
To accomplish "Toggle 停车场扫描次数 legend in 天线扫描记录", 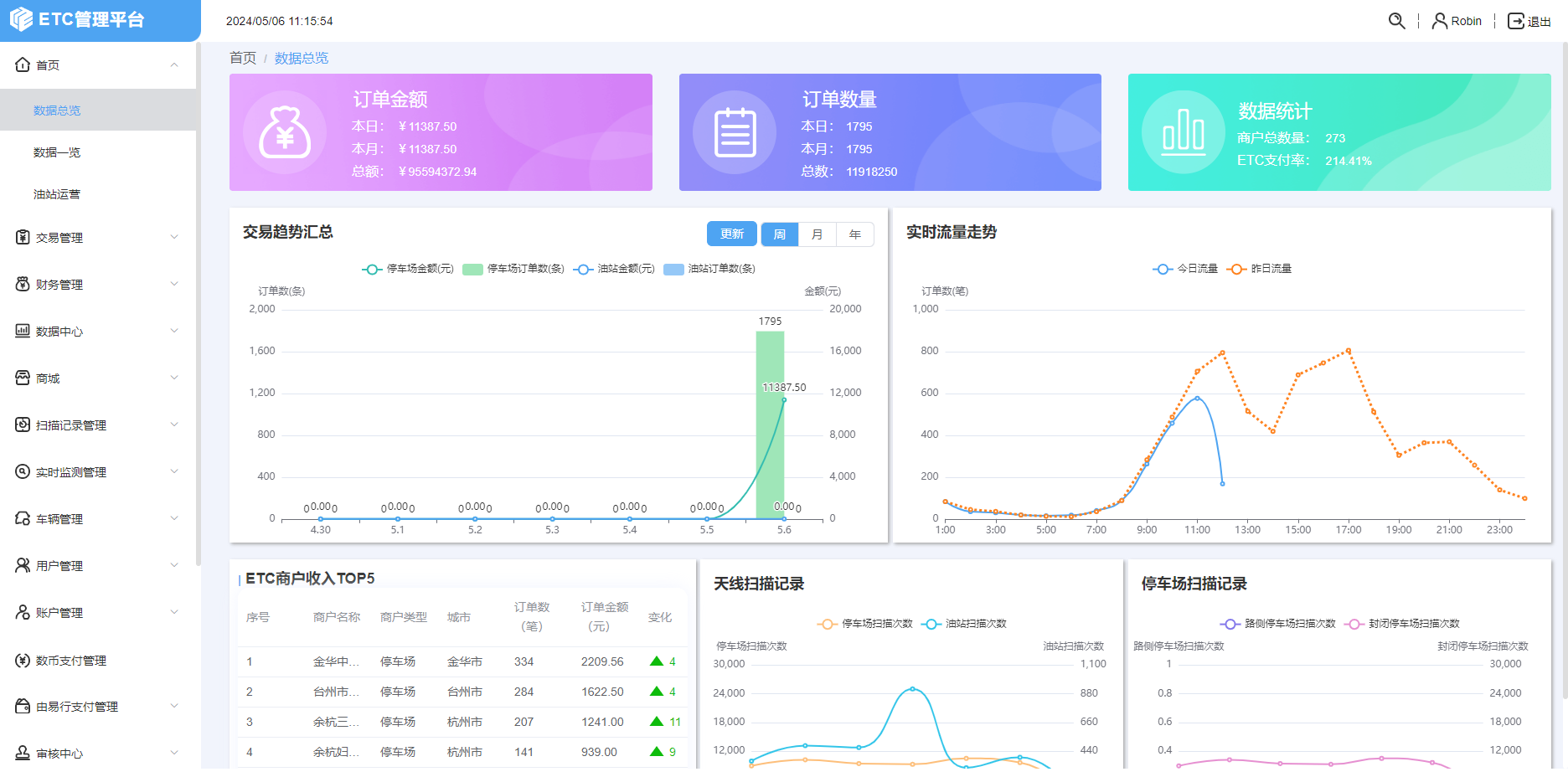I will coord(864,624).
